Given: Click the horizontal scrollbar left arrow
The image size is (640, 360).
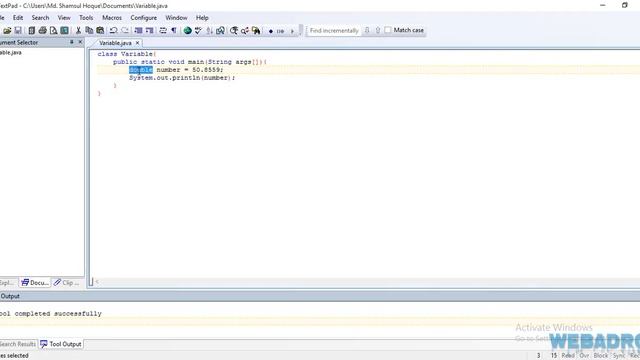Looking at the screenshot, I should 97,282.
